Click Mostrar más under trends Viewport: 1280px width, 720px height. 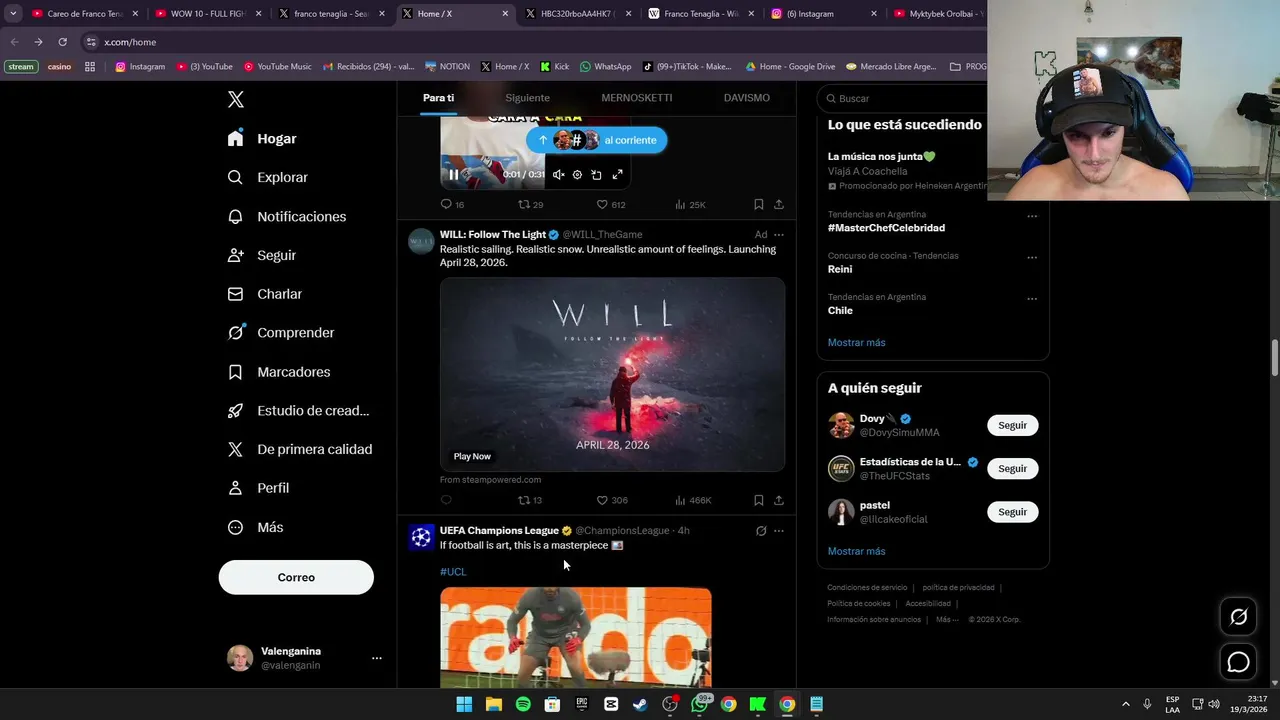[x=856, y=343]
